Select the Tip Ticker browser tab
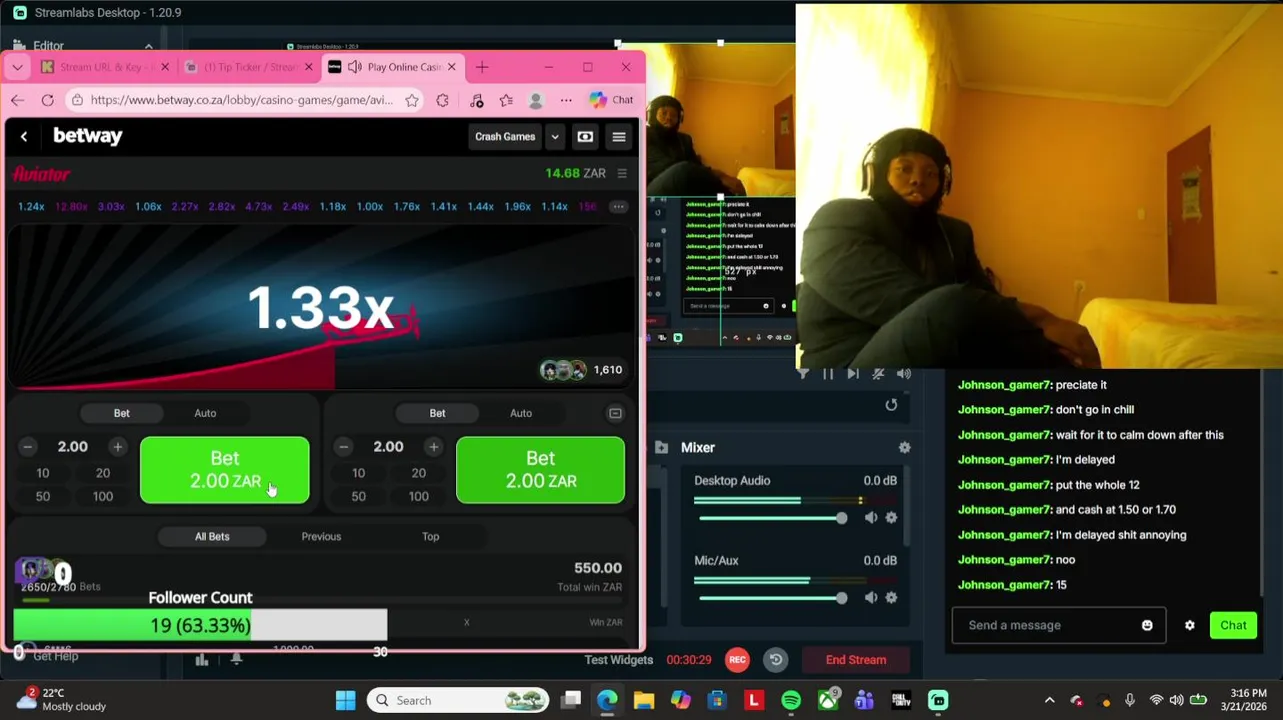 pyautogui.click(x=248, y=67)
